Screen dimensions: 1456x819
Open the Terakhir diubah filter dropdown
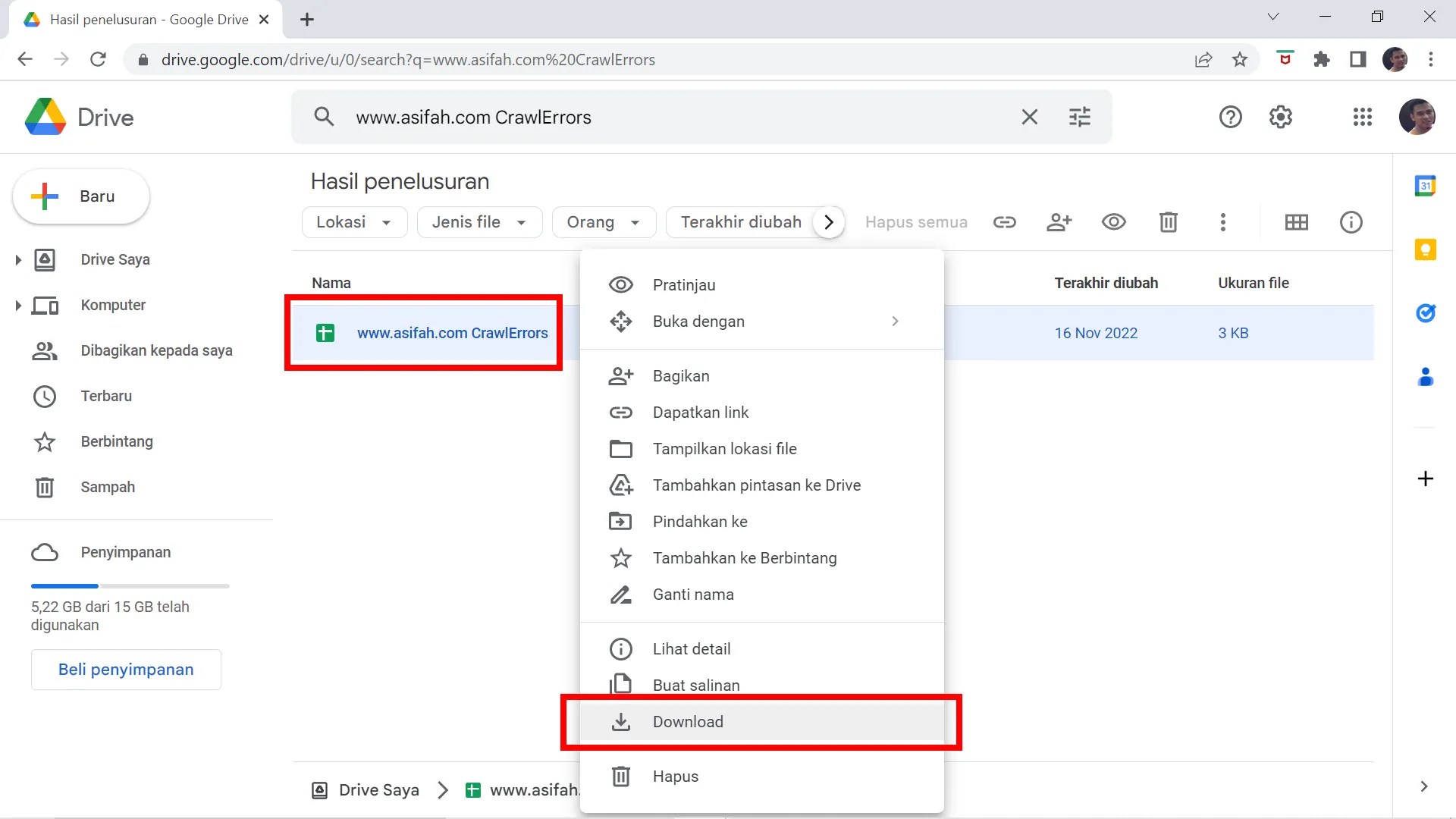tap(741, 222)
